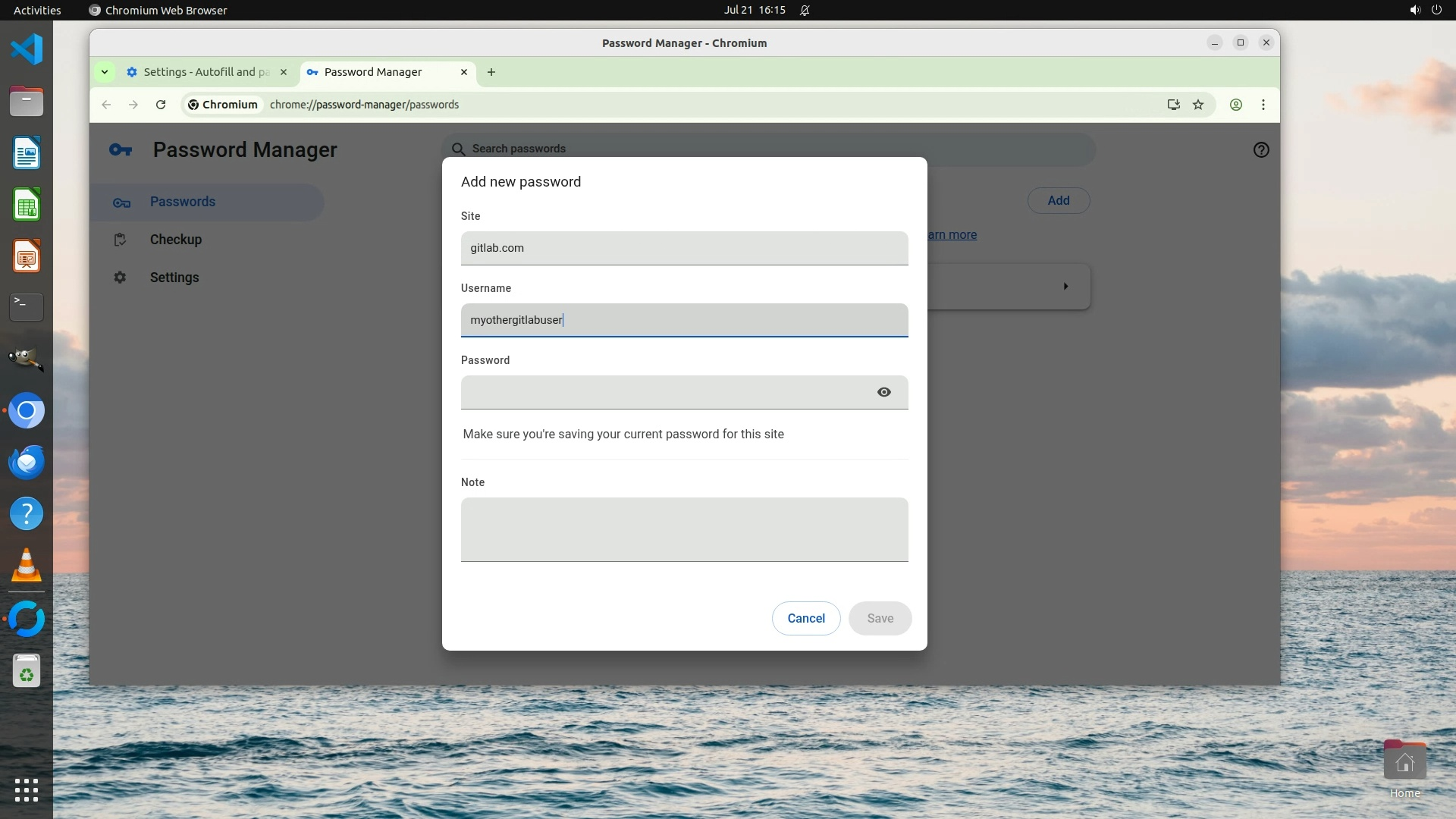1456x819 pixels.
Task: Open Chromium three-dot menu
Action: tap(1263, 105)
